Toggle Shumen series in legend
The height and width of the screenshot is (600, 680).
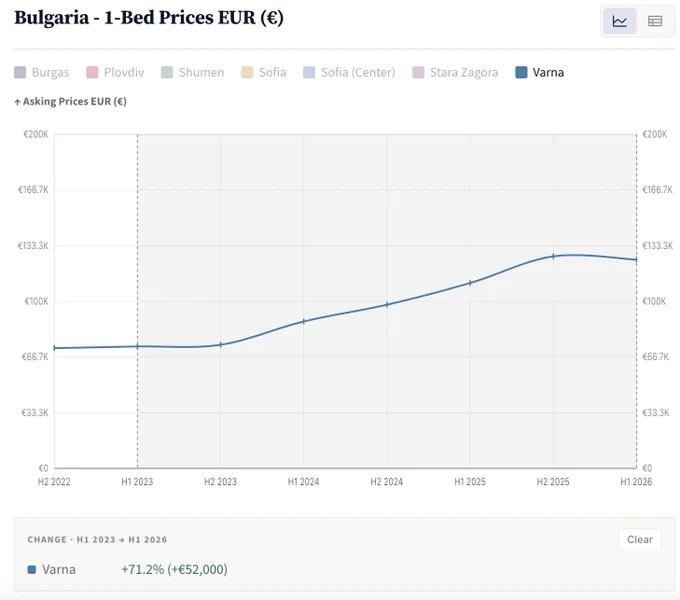coord(193,72)
